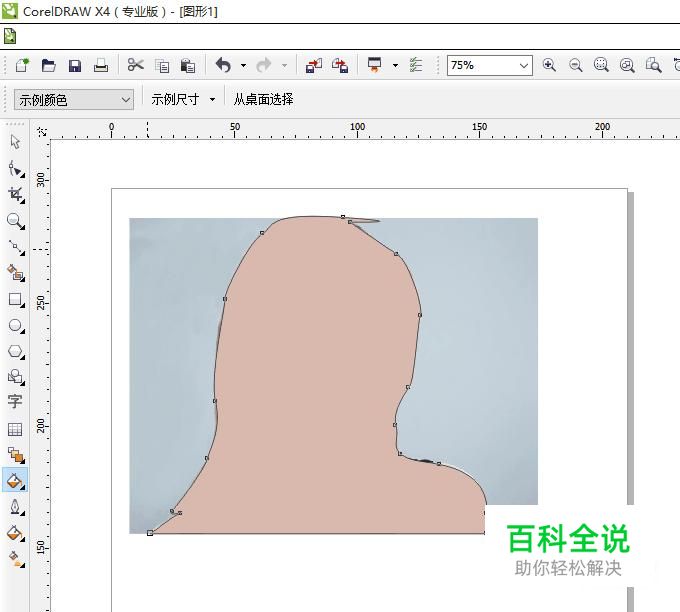Save the document with the floppy disk icon

[75, 66]
